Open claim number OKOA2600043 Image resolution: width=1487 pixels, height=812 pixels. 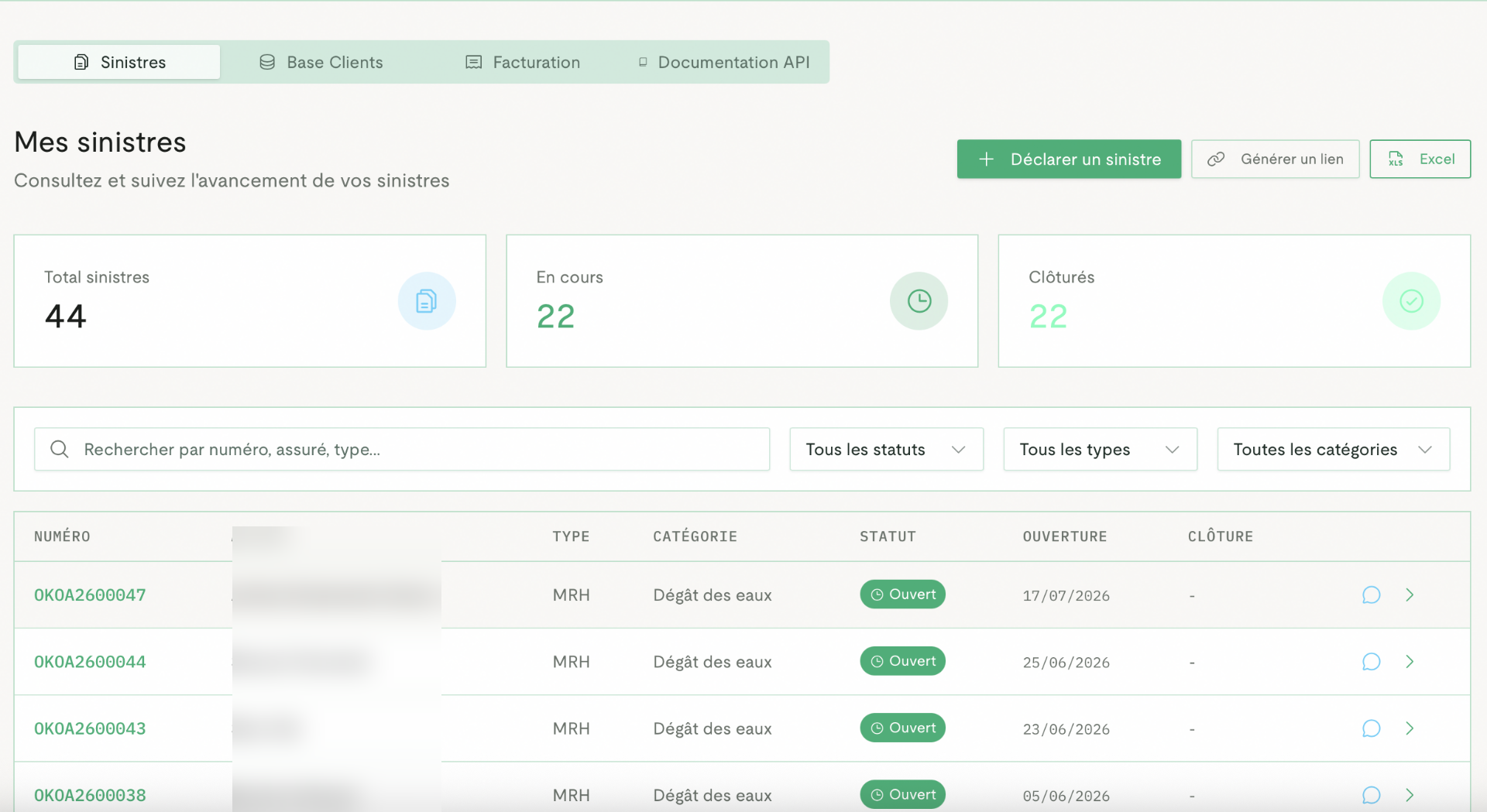pos(90,728)
